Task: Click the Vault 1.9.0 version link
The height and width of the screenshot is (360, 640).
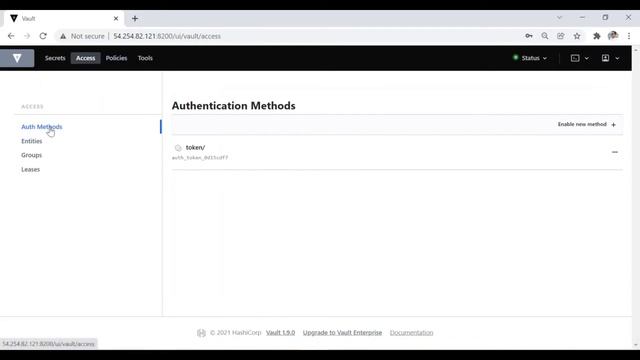Action: pyautogui.click(x=280, y=333)
